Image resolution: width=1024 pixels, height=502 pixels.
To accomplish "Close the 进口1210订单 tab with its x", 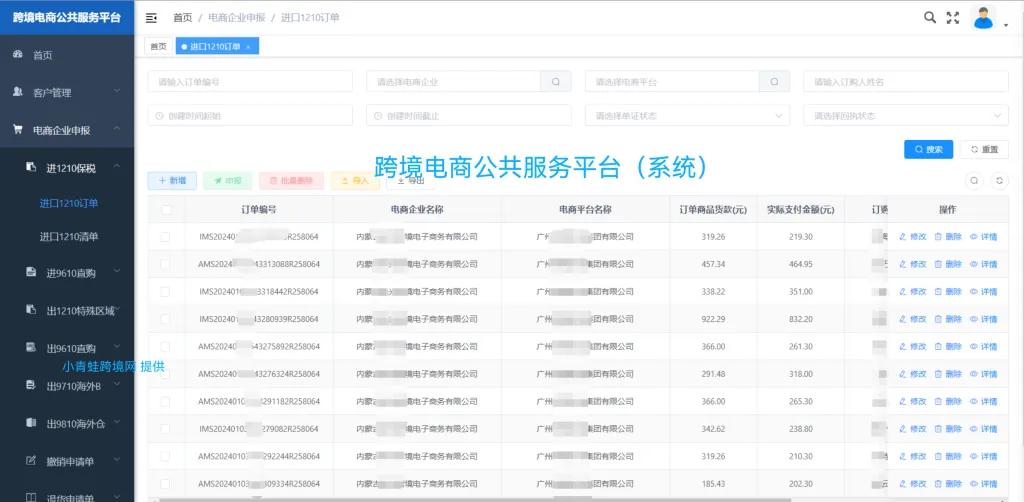I will (248, 47).
